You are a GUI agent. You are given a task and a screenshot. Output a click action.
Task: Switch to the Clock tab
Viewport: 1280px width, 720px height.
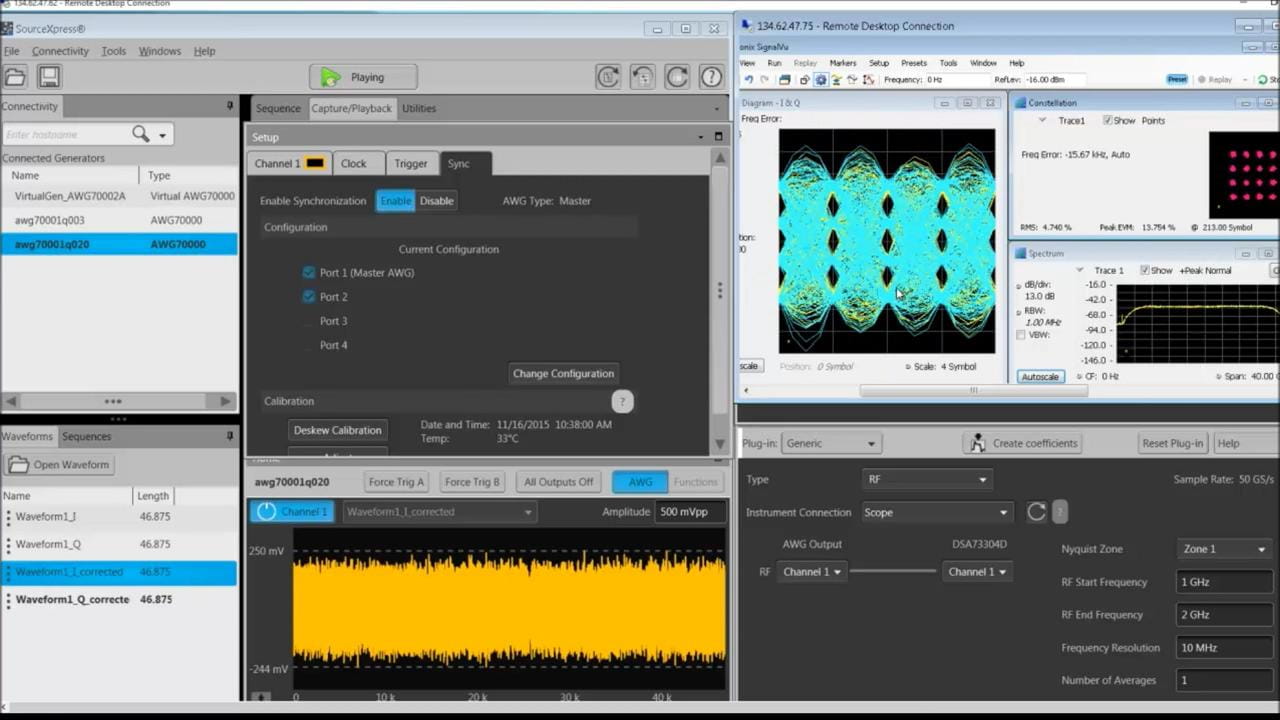coord(353,163)
